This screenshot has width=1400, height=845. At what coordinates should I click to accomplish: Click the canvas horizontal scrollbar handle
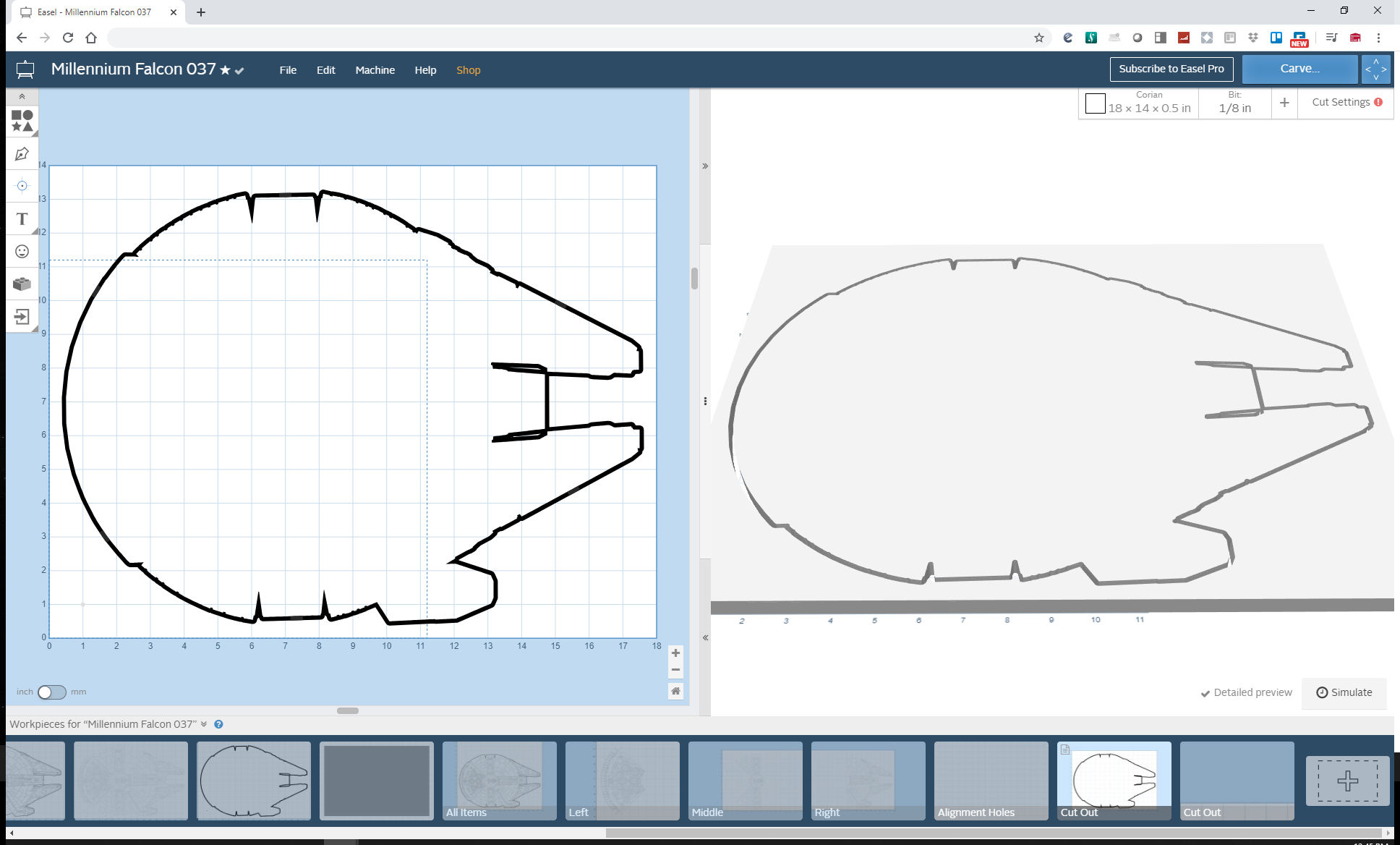click(x=348, y=710)
